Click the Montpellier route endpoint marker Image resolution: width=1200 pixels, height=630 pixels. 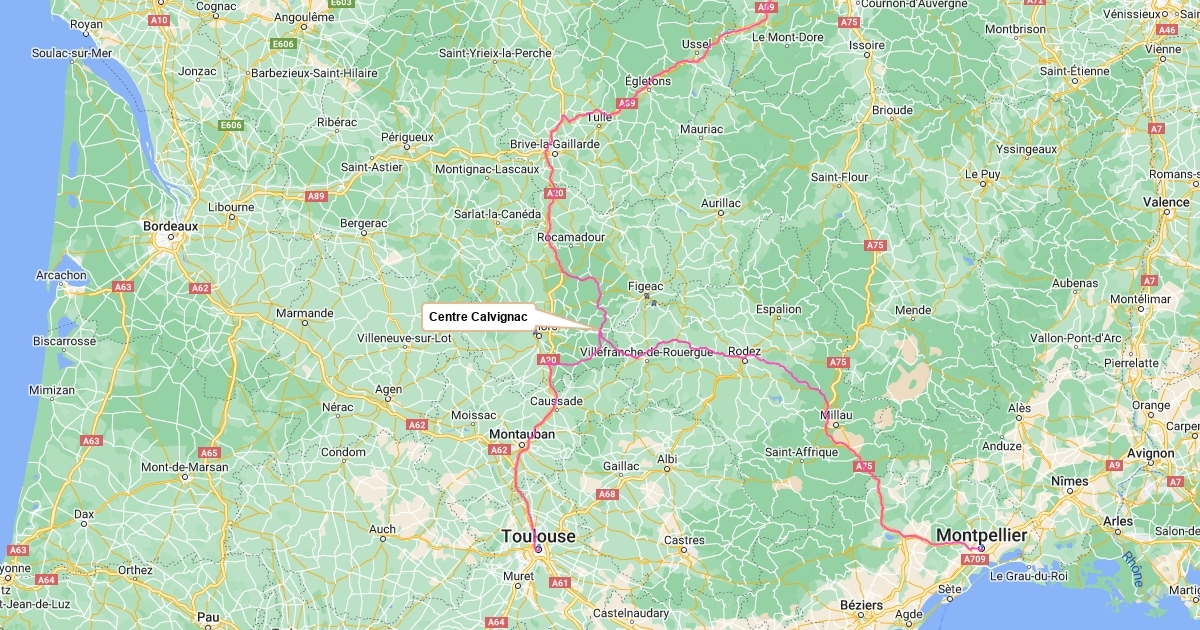(x=982, y=548)
